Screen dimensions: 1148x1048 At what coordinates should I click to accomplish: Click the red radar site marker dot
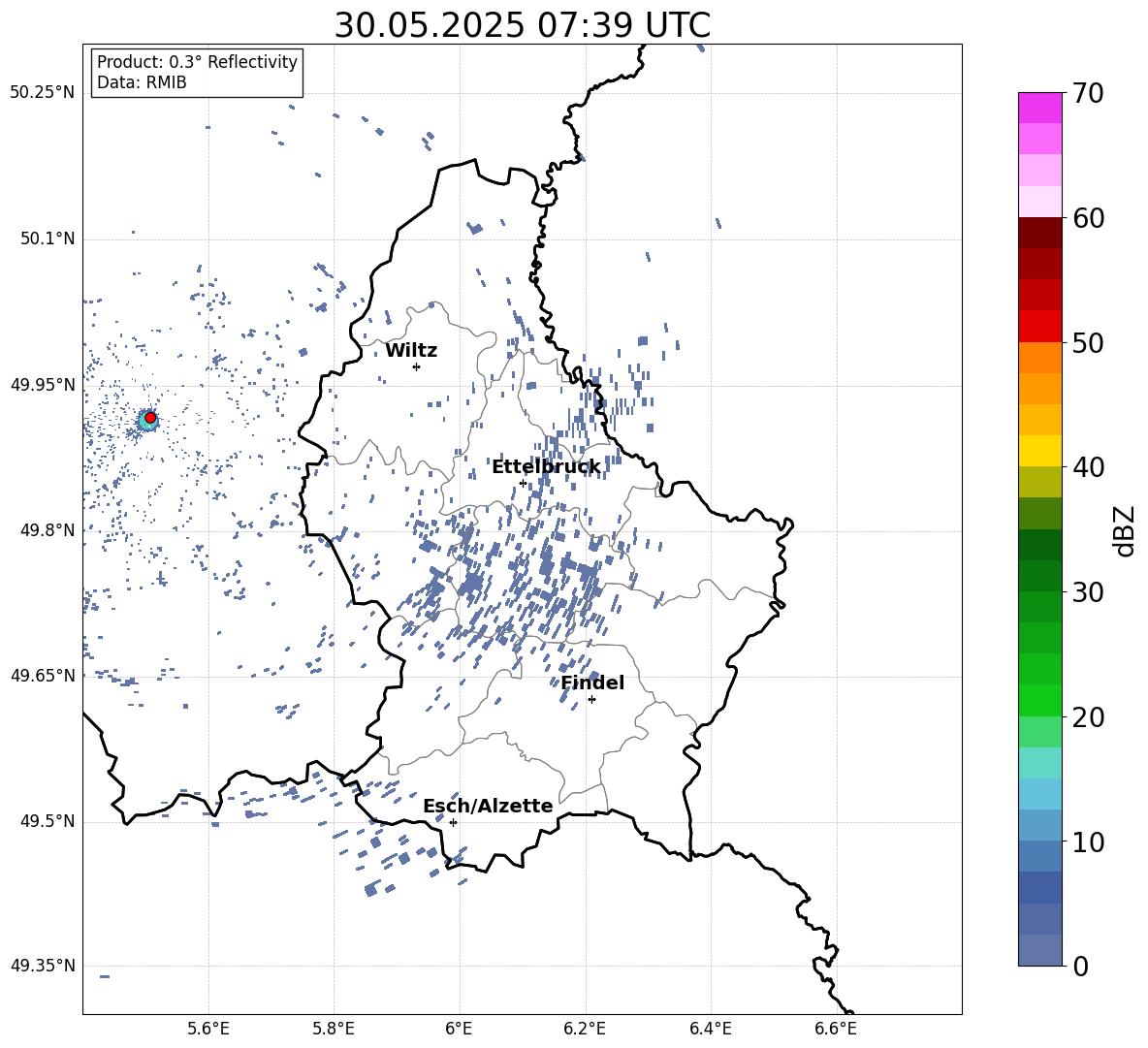coord(150,418)
